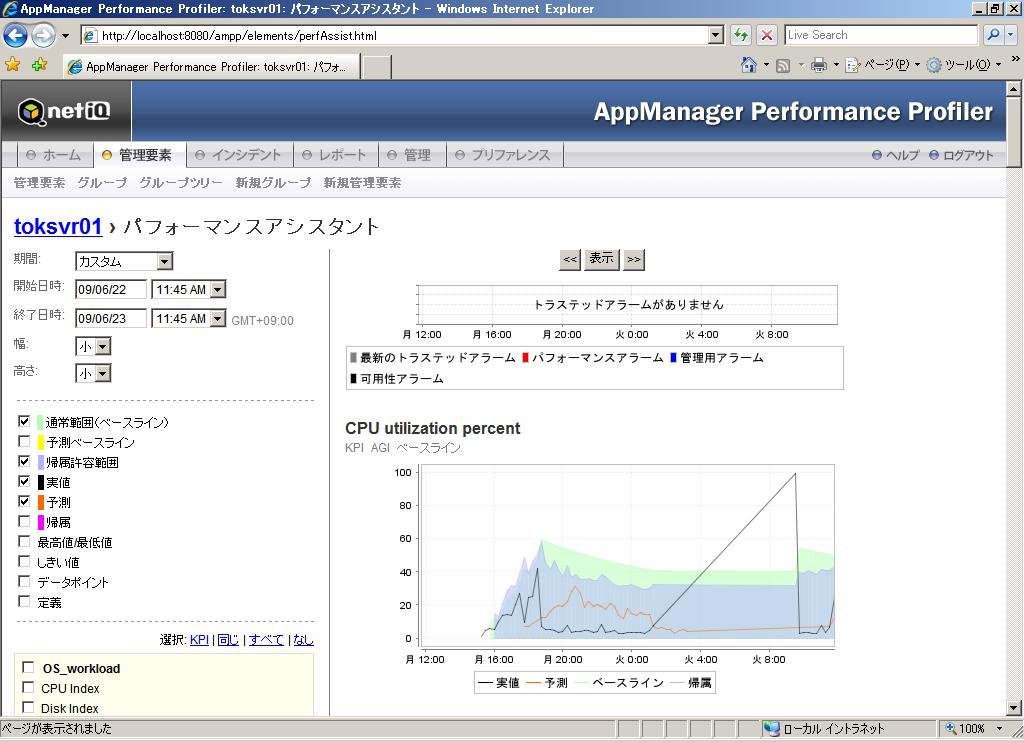
Task: Check the 最高値/最低値 checkbox
Action: point(24,541)
